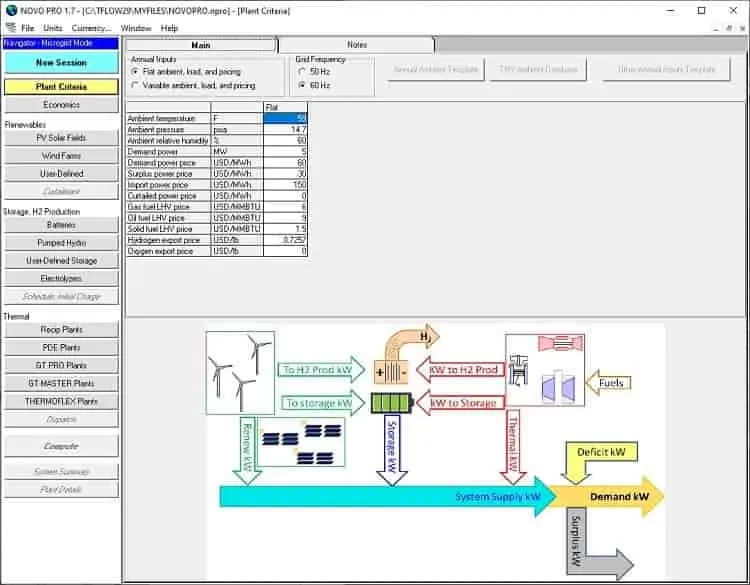Click the 'To storage kW' arrow

[323, 403]
